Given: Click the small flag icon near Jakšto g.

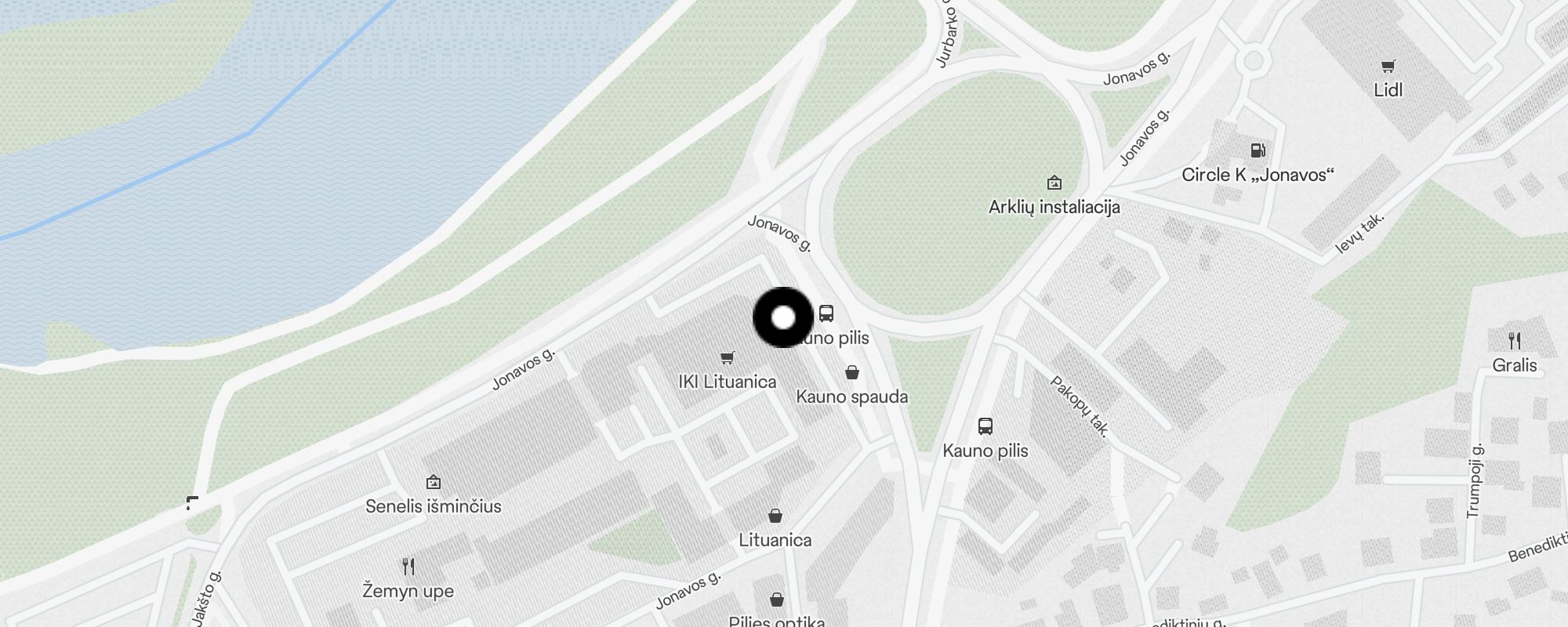Looking at the screenshot, I should pos(192,502).
